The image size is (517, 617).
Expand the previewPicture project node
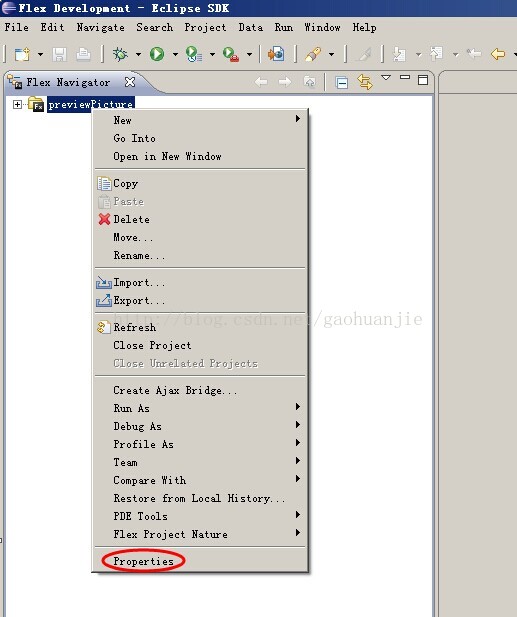tap(17, 104)
